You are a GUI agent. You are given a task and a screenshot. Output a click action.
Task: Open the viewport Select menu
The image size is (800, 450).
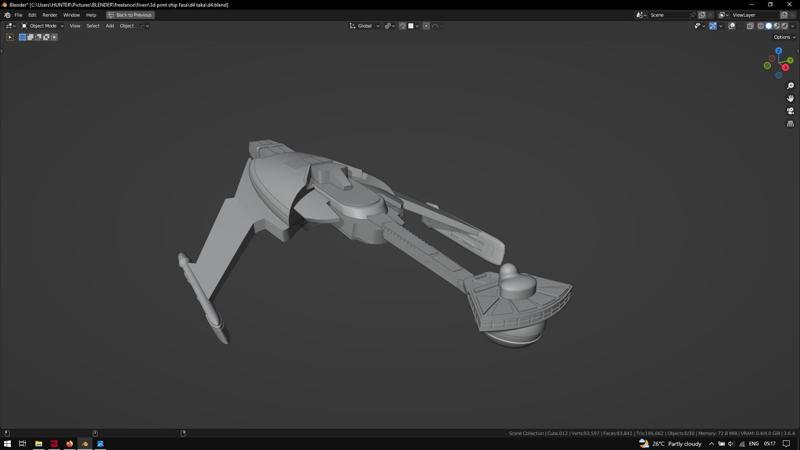point(93,26)
